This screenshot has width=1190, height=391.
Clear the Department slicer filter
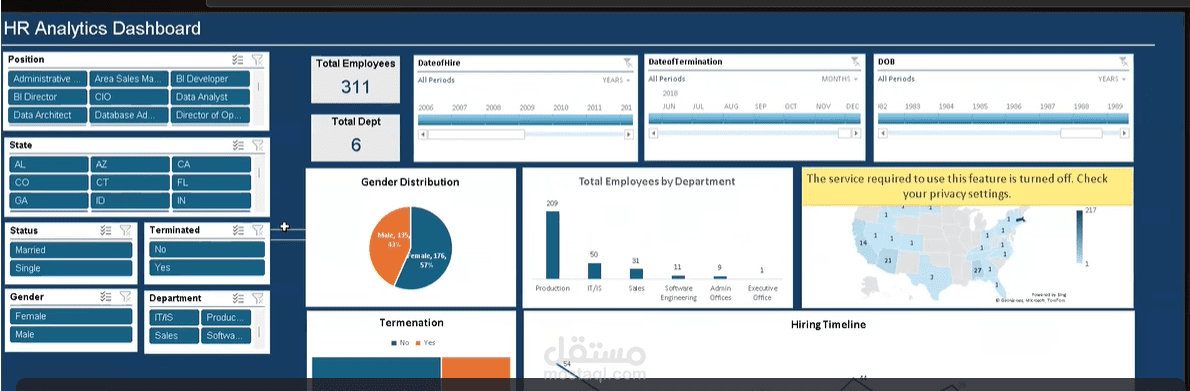coord(257,298)
